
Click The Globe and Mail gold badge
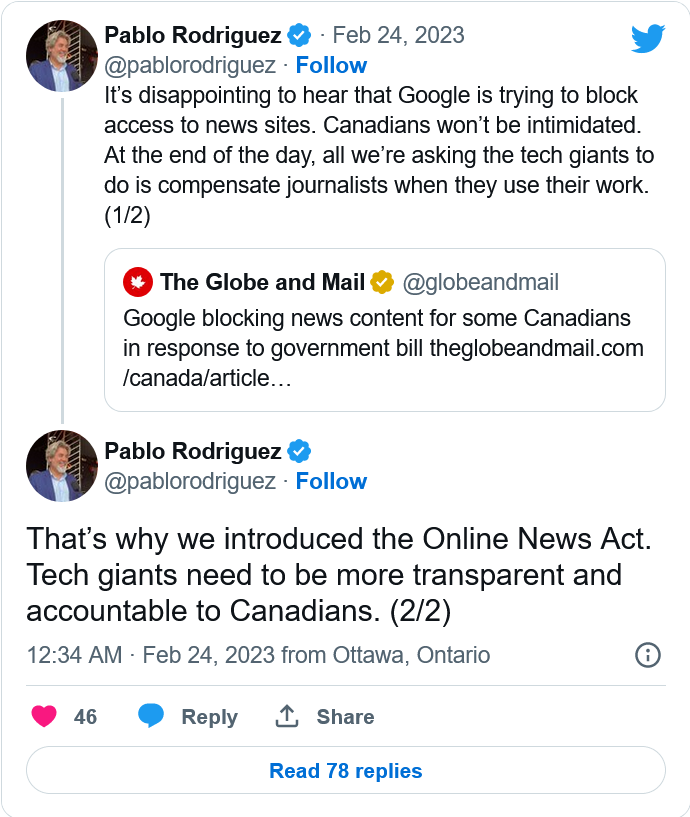[x=382, y=282]
